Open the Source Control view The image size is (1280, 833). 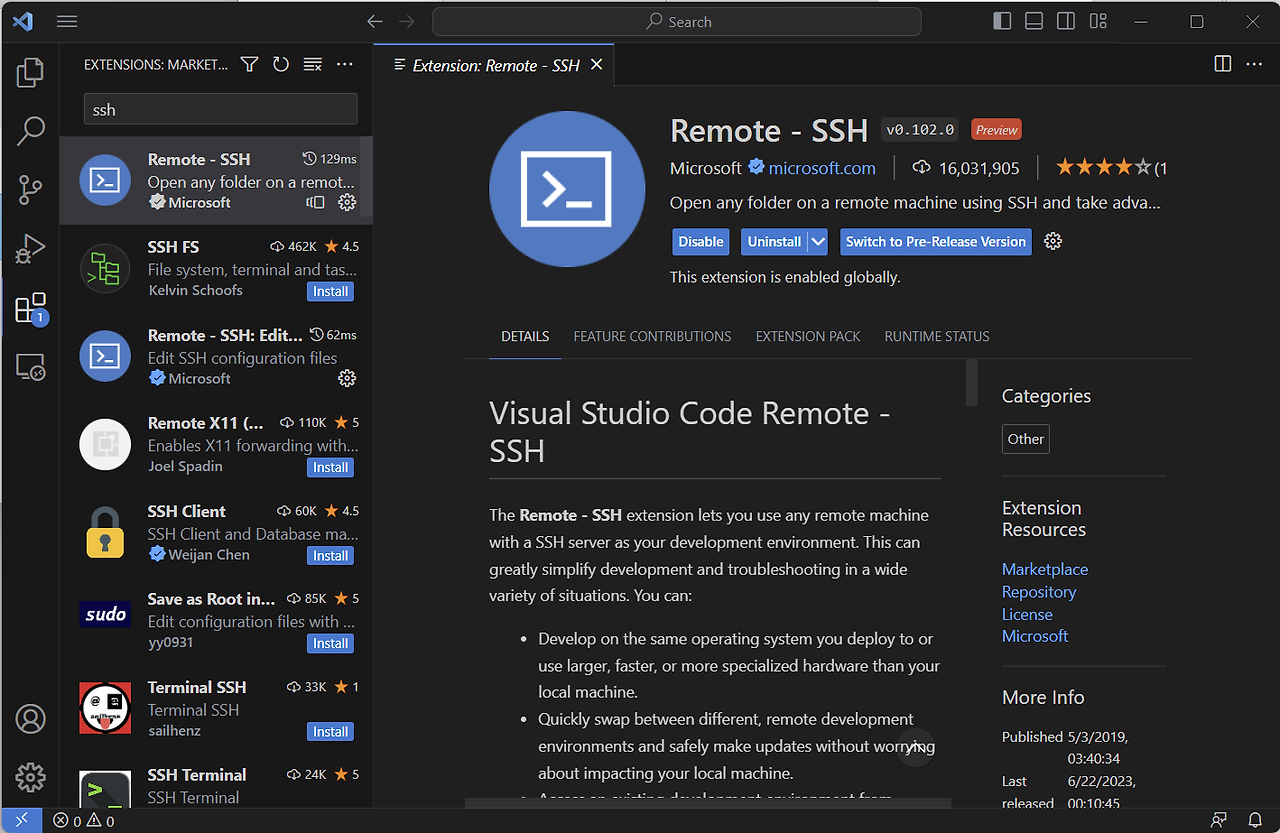pyautogui.click(x=30, y=189)
